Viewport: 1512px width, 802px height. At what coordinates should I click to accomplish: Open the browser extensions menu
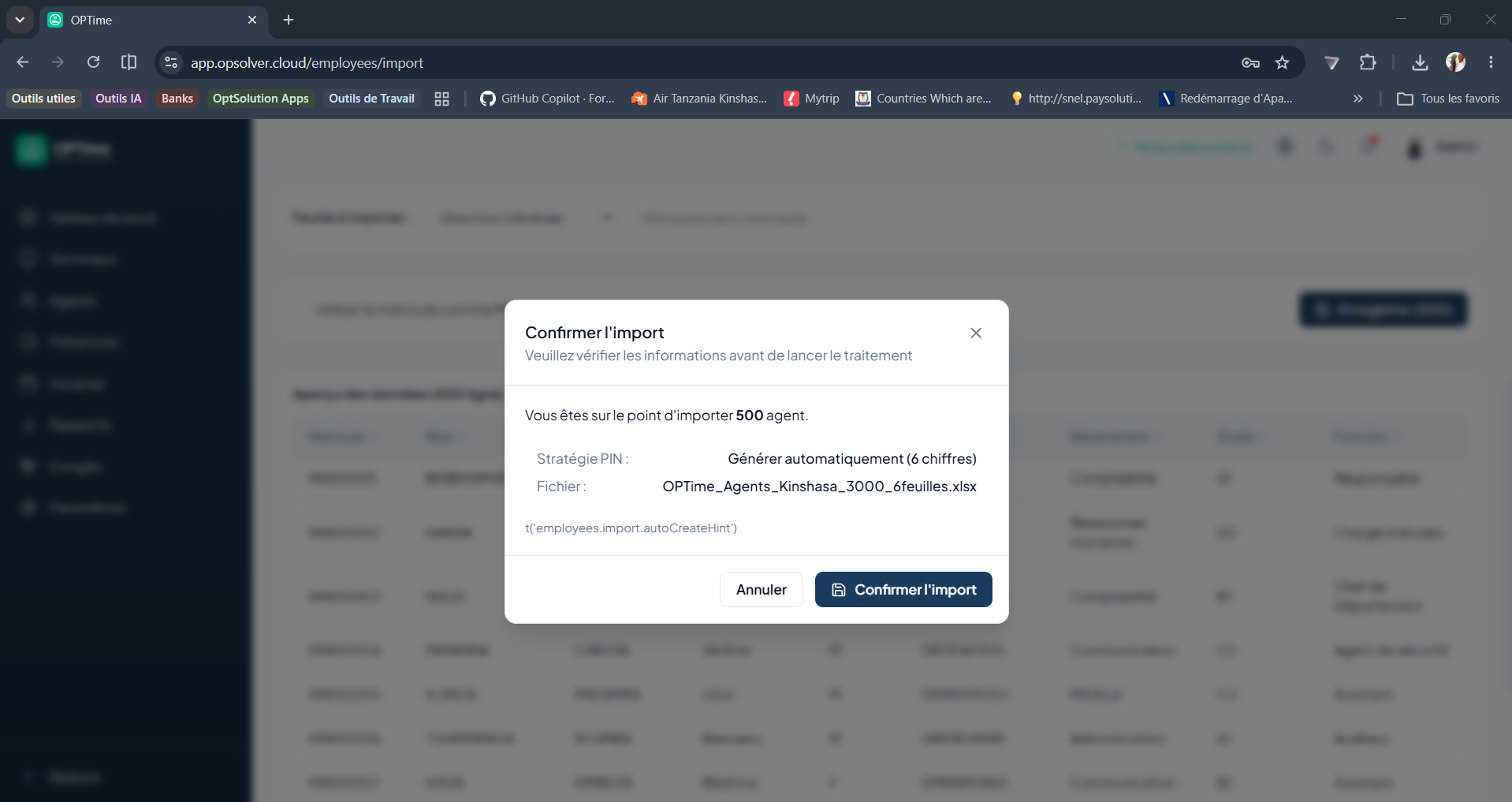tap(1368, 62)
